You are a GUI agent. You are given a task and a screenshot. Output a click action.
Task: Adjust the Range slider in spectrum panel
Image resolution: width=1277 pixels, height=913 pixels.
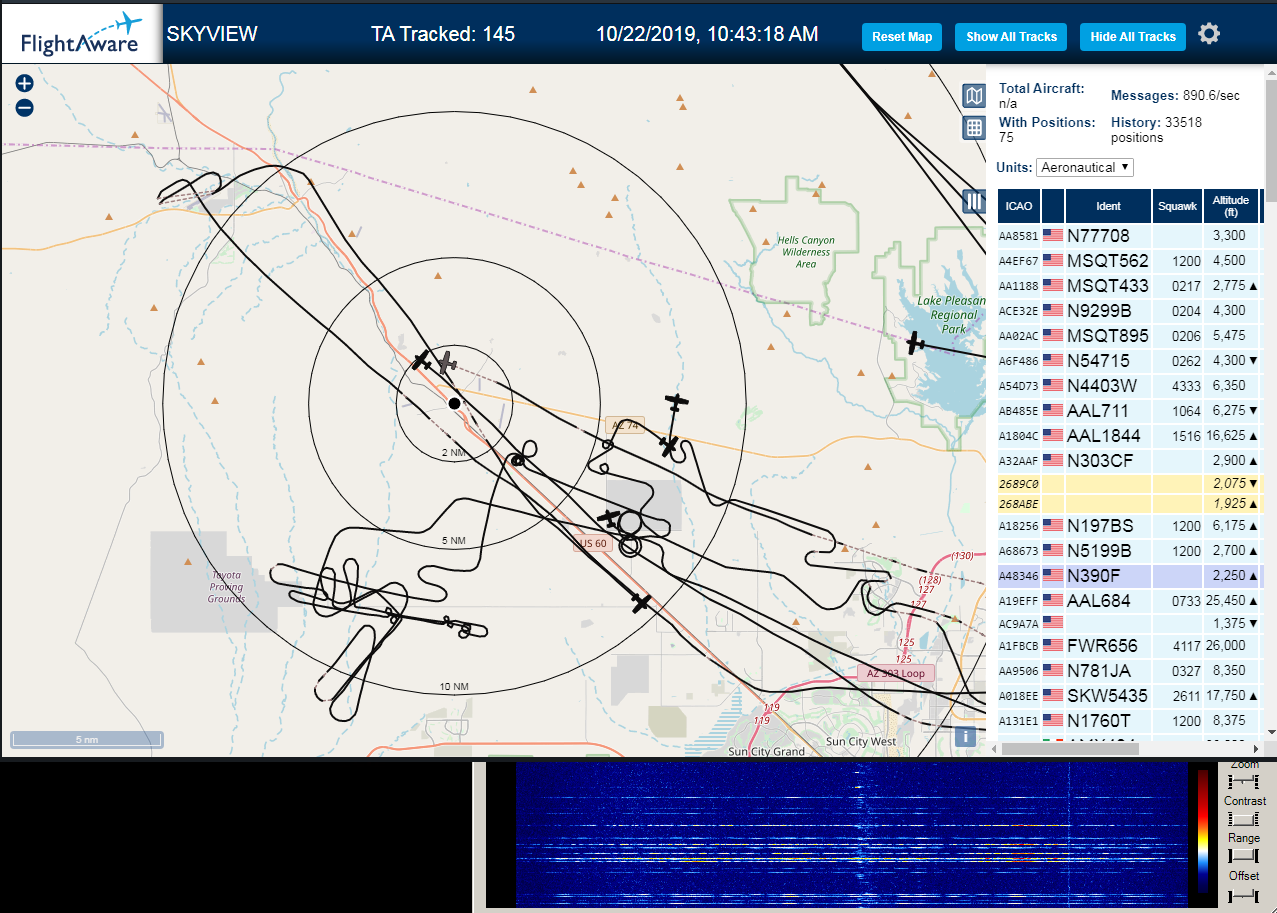coord(1244,856)
